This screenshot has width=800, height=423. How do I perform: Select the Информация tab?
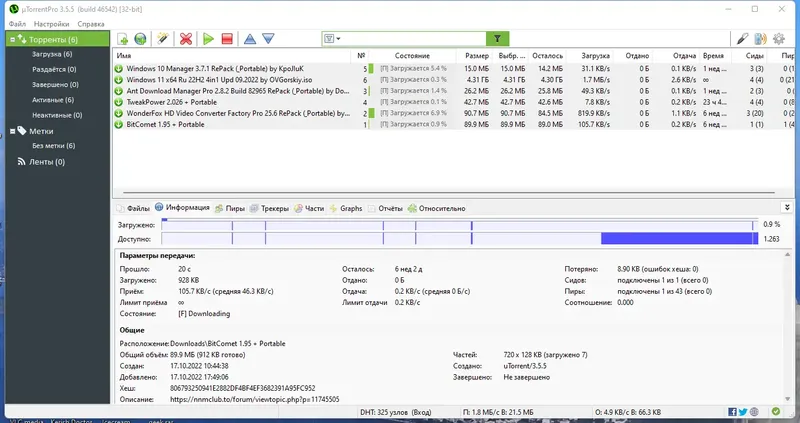pos(182,207)
